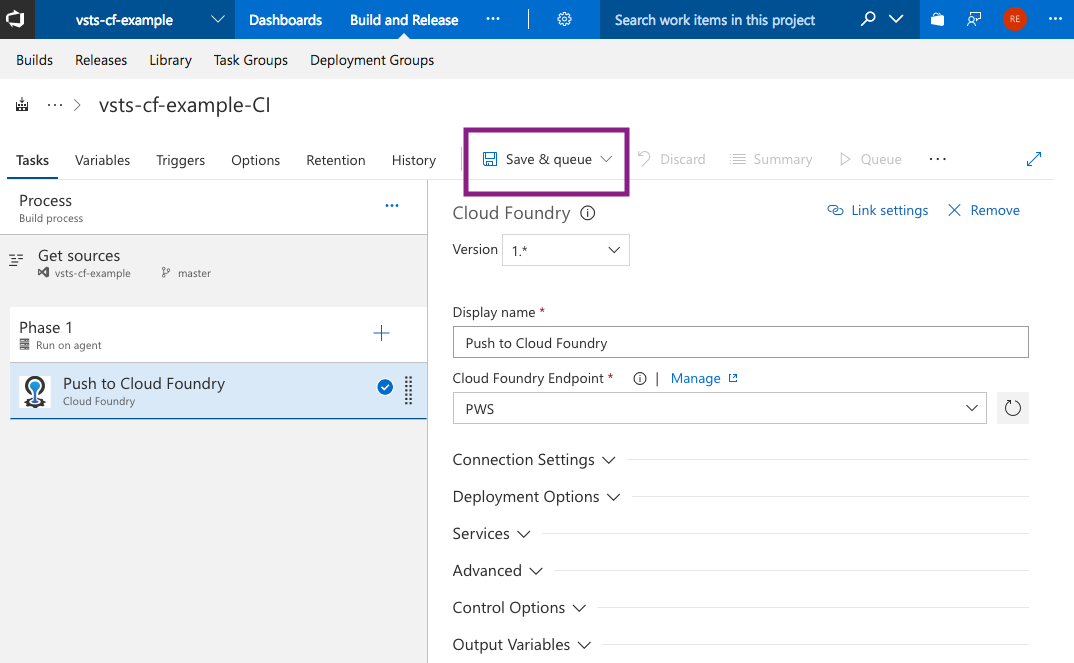Viewport: 1074px width, 663px height.
Task: Open the Cloud Foundry Endpoint PWS dropdown
Action: coord(720,408)
